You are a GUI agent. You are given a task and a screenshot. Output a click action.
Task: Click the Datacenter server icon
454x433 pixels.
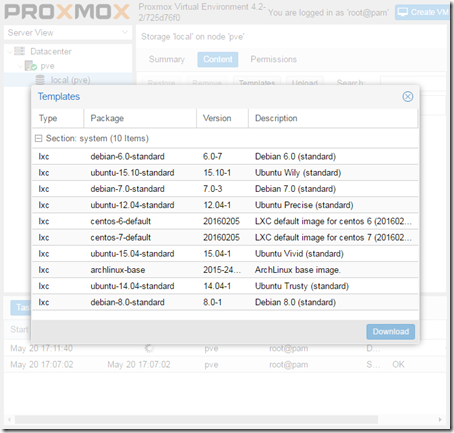click(x=20, y=51)
